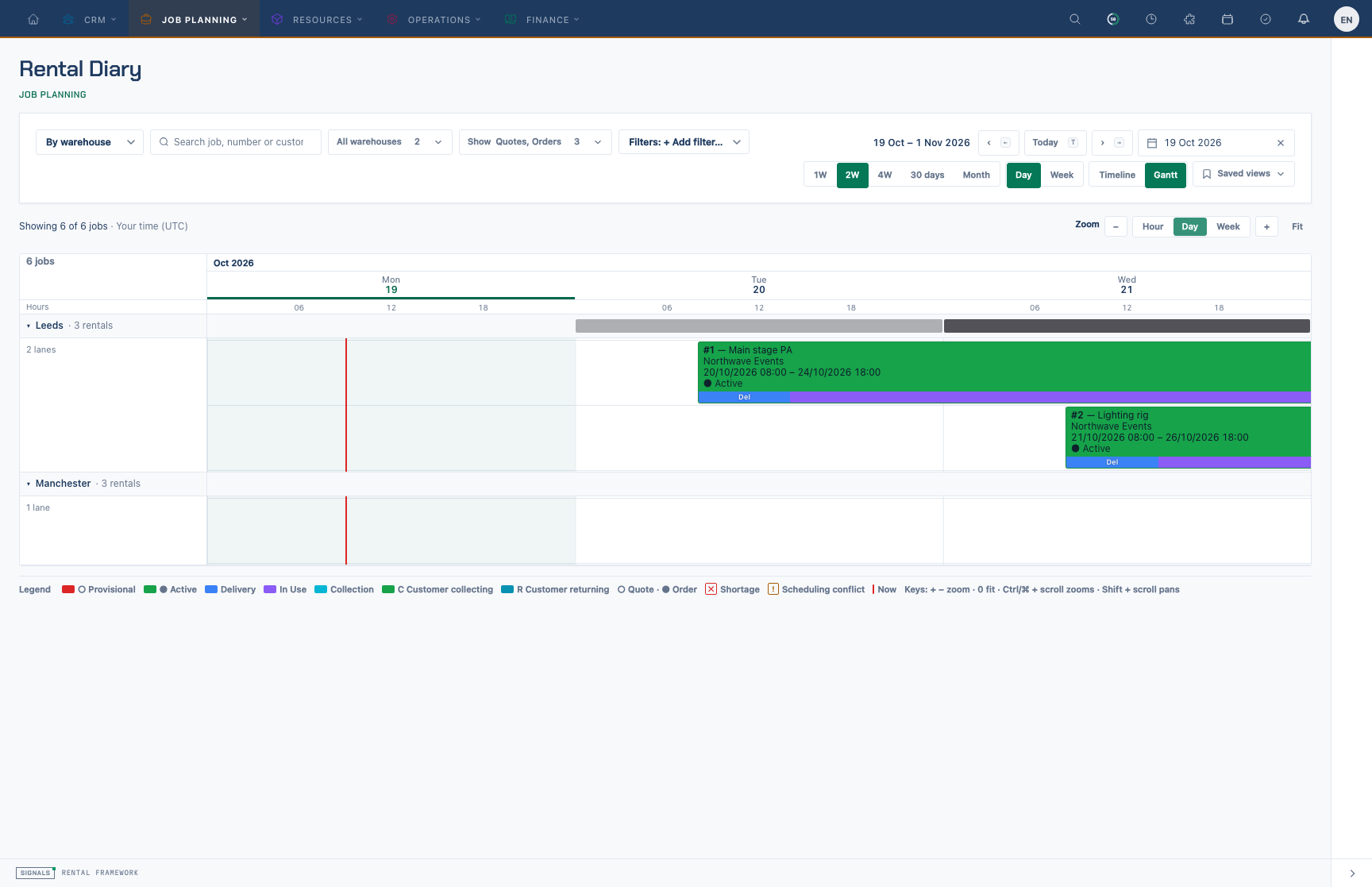Image resolution: width=1372 pixels, height=887 pixels.
Task: Go to next date range arrow
Action: tap(1112, 143)
